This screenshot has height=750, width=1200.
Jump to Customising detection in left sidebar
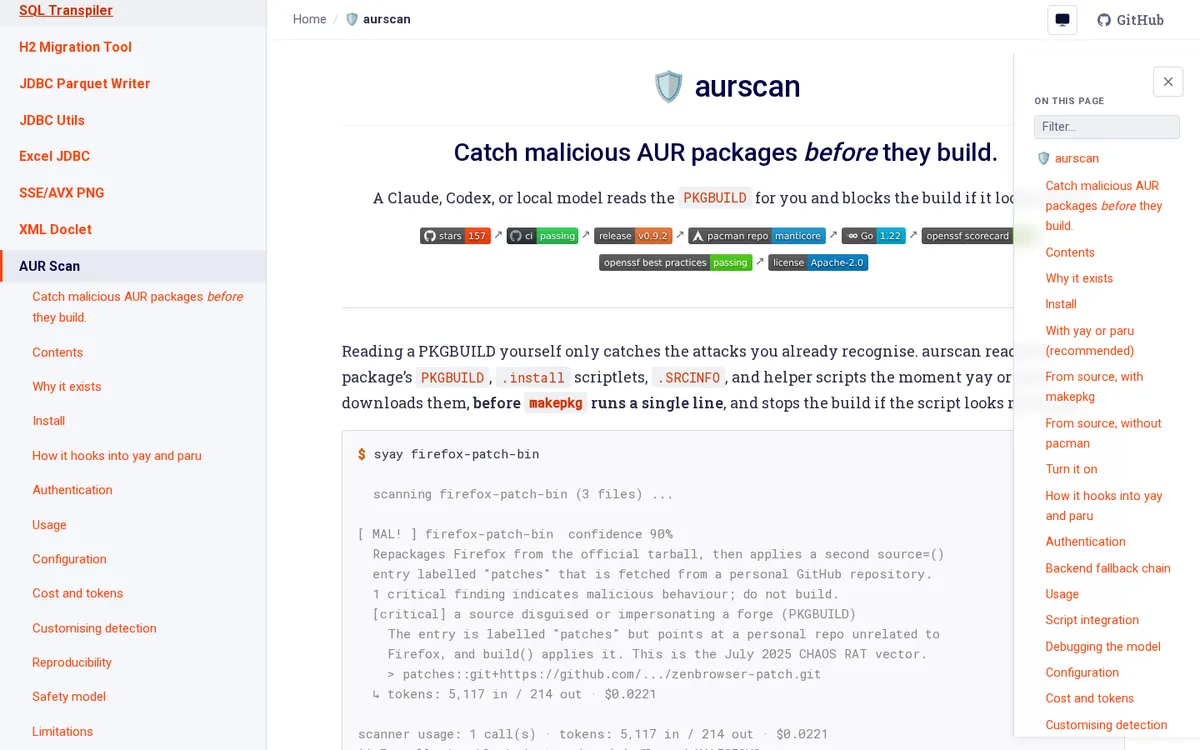pos(94,628)
